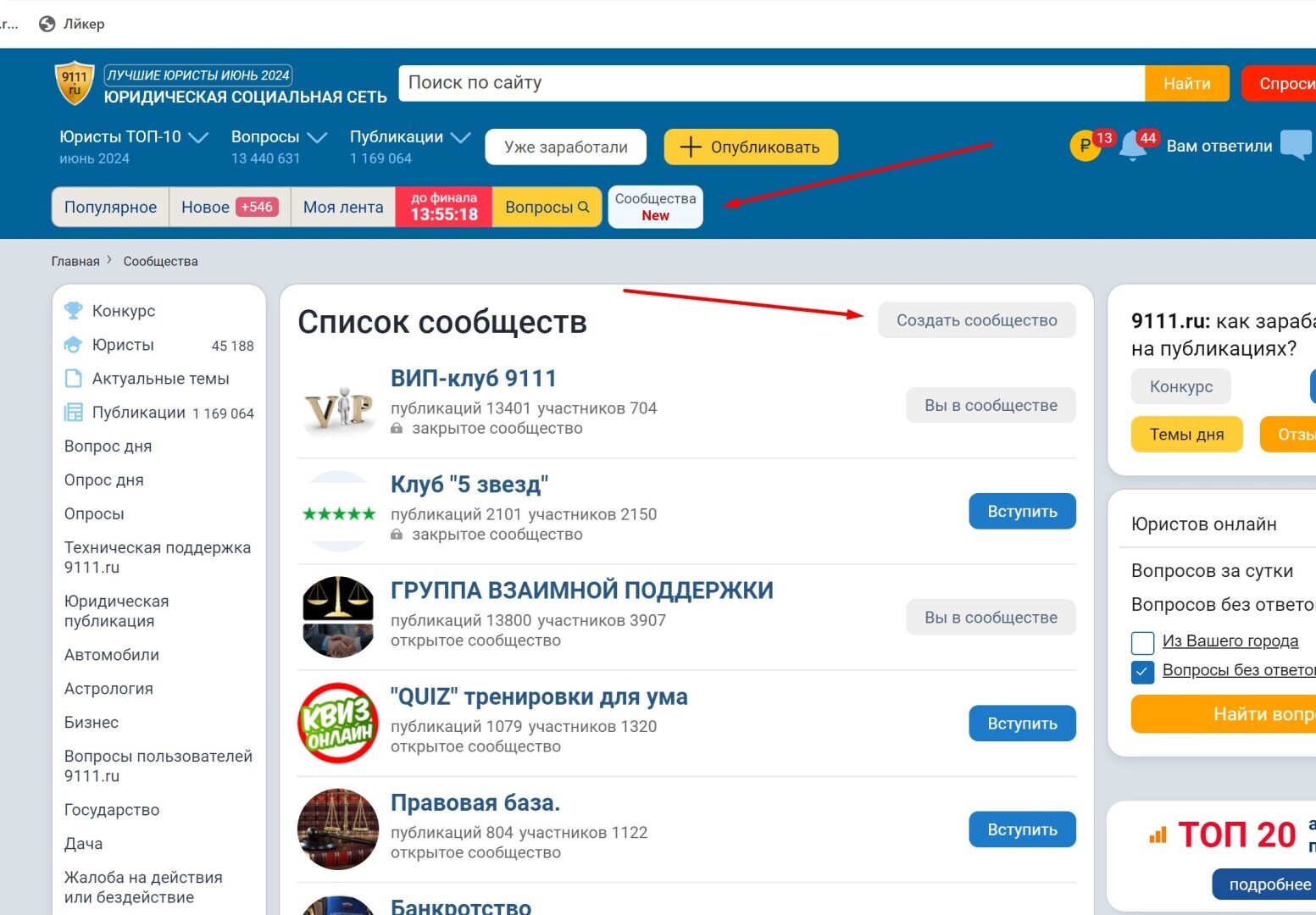The image size is (1316, 915).
Task: Click the QUIZ community round logo
Action: point(338,724)
